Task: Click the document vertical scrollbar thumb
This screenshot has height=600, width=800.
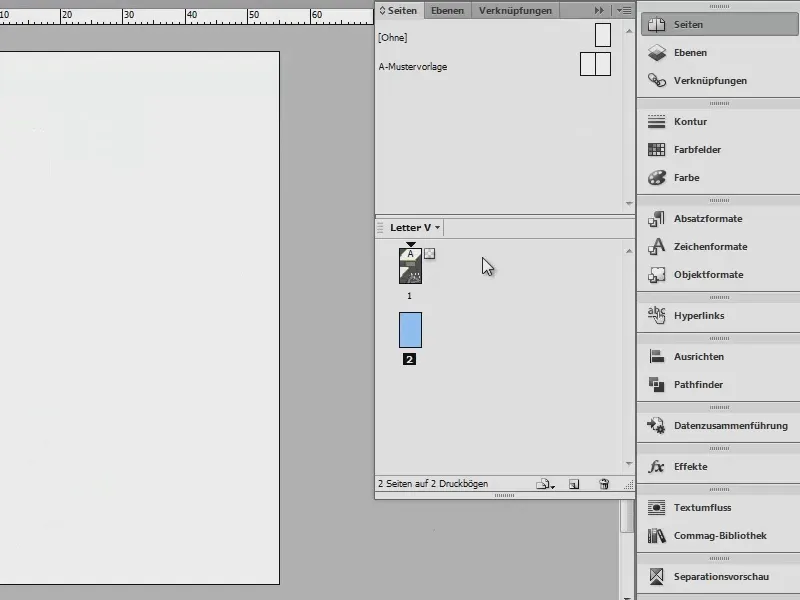Action: (627, 516)
